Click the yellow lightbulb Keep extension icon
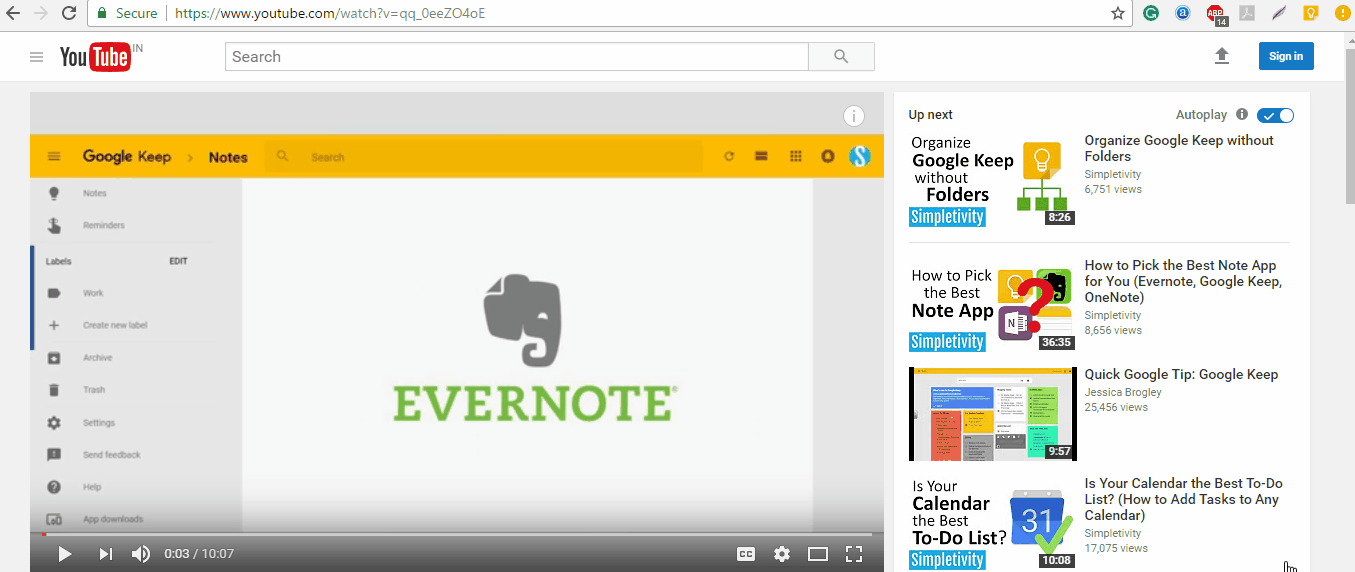This screenshot has height=572, width=1355. [1309, 13]
